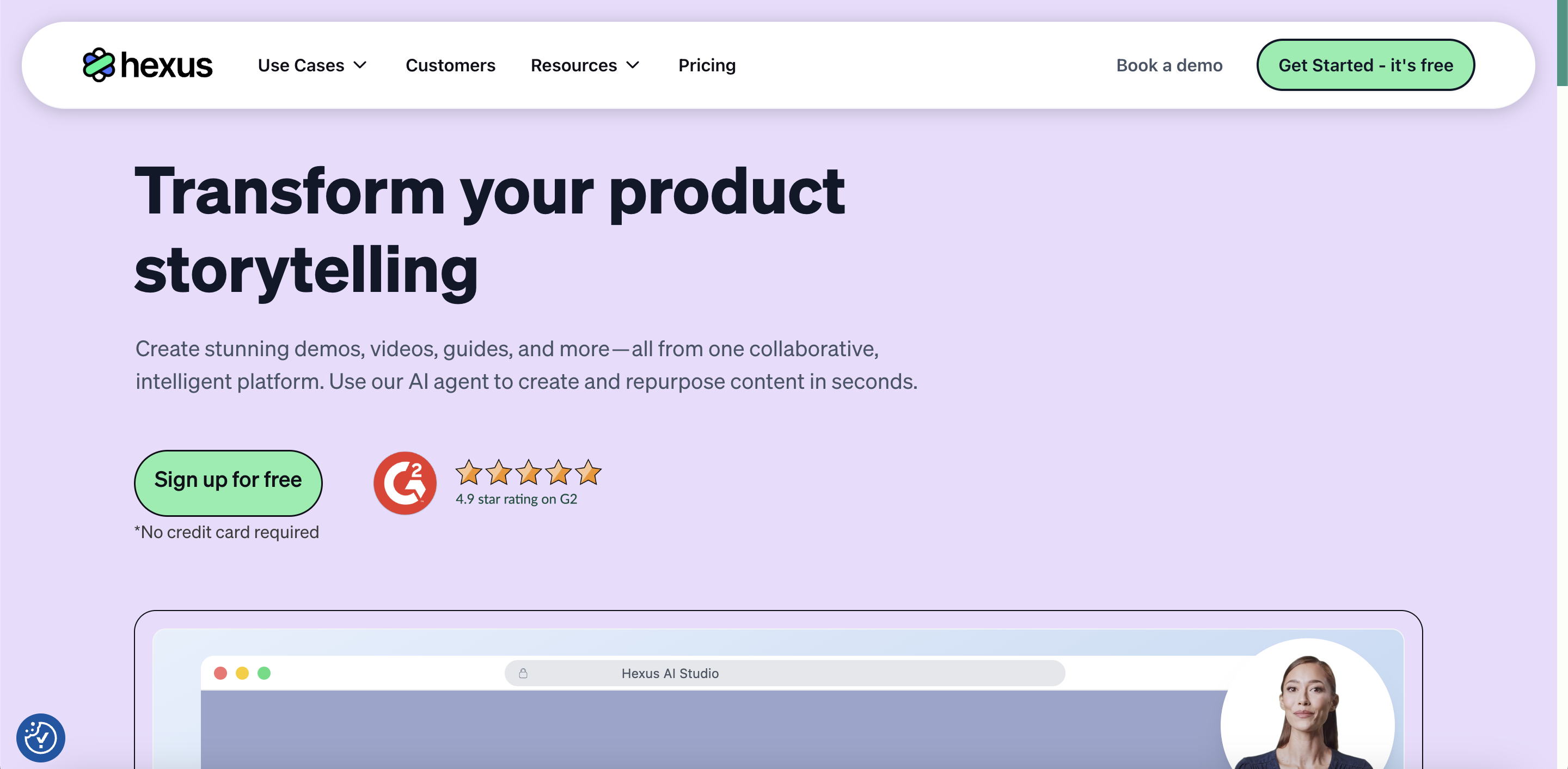Click the five star rating icons
The height and width of the screenshot is (769, 1568).
click(x=528, y=473)
